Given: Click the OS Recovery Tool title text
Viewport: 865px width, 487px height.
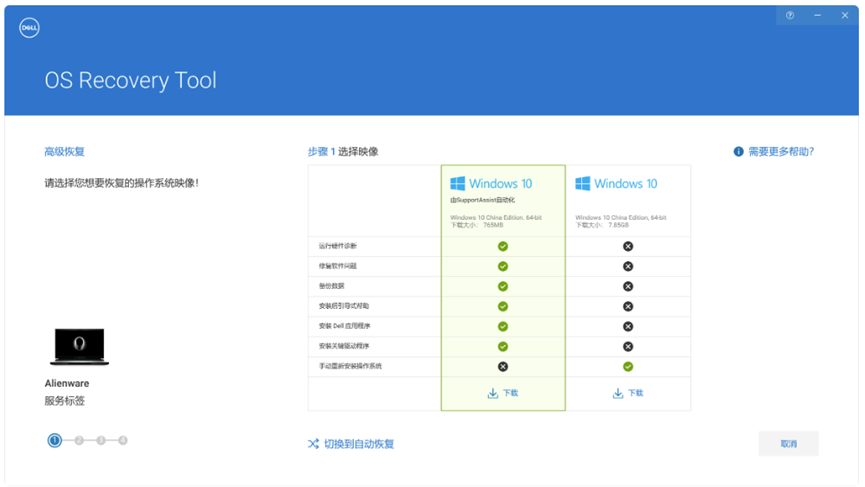Looking at the screenshot, I should (x=131, y=81).
